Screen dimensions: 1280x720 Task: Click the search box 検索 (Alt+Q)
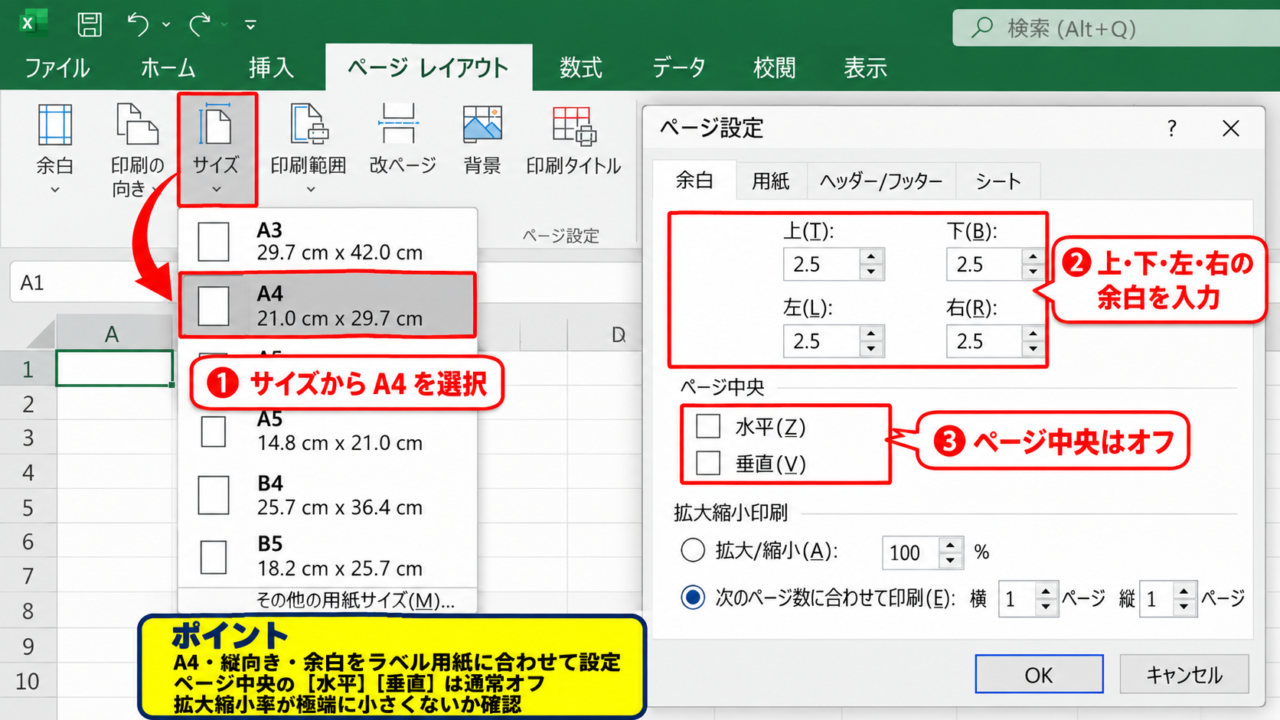(x=1116, y=28)
